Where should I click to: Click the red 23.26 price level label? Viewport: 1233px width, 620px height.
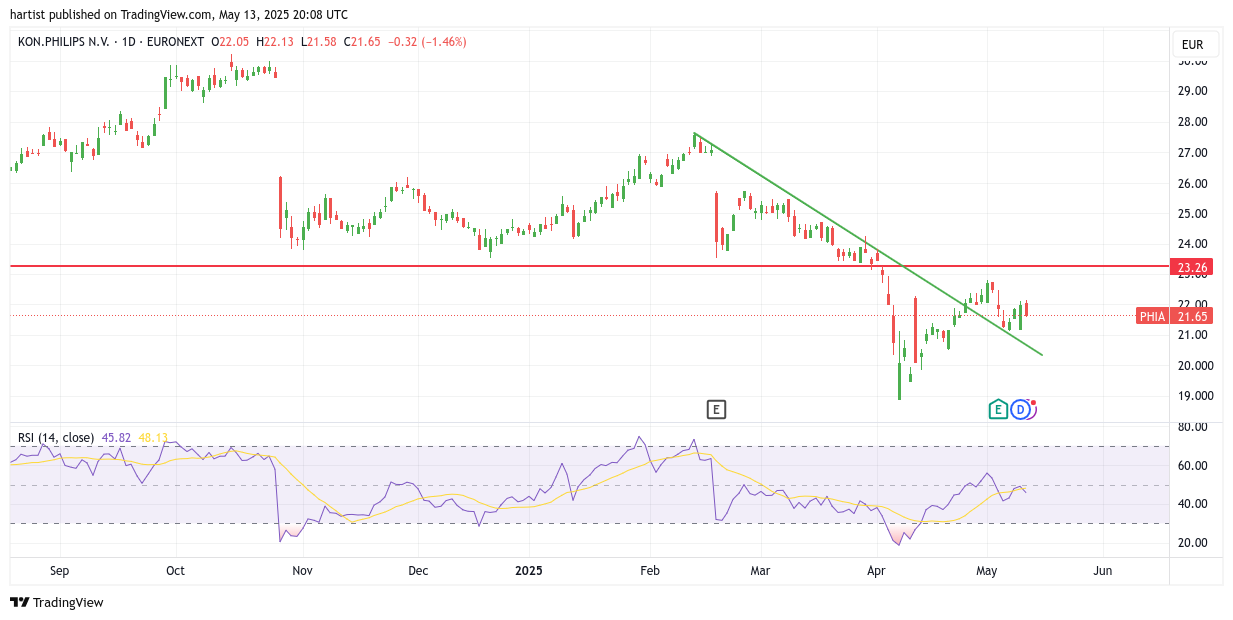coord(1193,267)
